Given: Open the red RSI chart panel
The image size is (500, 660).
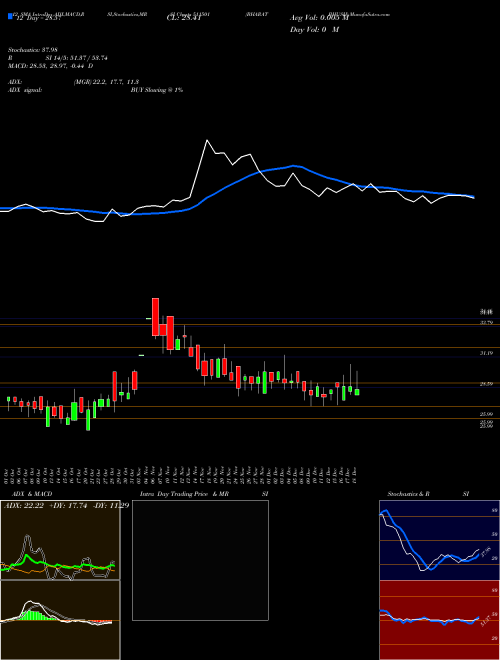Looking at the screenshot, I should pos(439,620).
